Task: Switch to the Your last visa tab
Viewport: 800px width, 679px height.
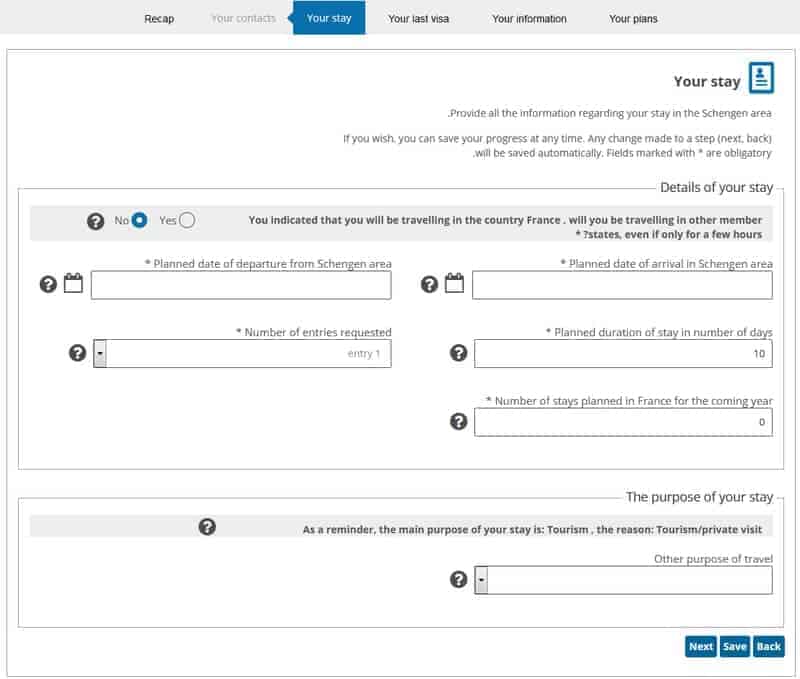Action: pyautogui.click(x=418, y=18)
